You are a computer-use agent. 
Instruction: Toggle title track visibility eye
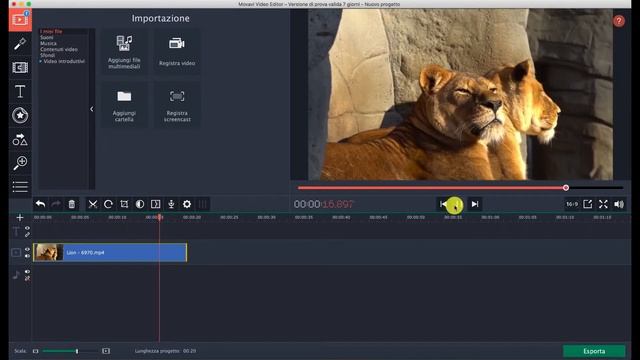click(27, 229)
